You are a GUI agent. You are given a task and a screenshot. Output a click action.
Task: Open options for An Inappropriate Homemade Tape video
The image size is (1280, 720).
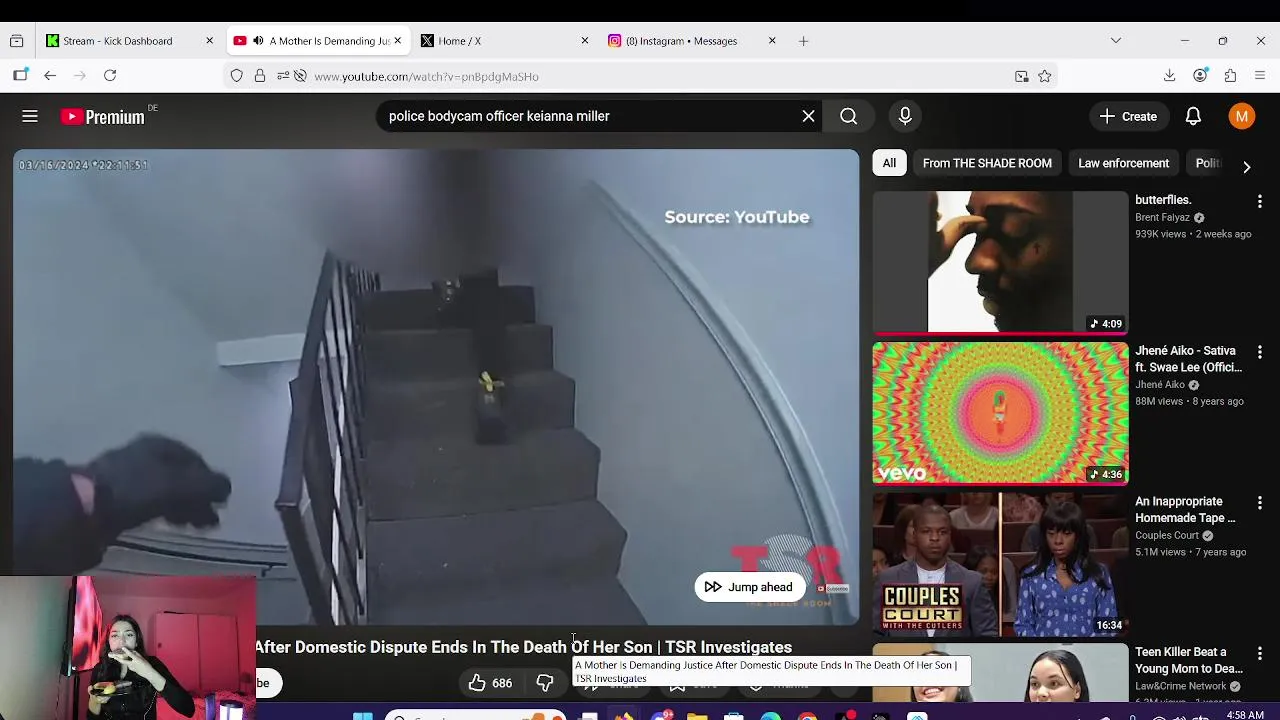1259,503
